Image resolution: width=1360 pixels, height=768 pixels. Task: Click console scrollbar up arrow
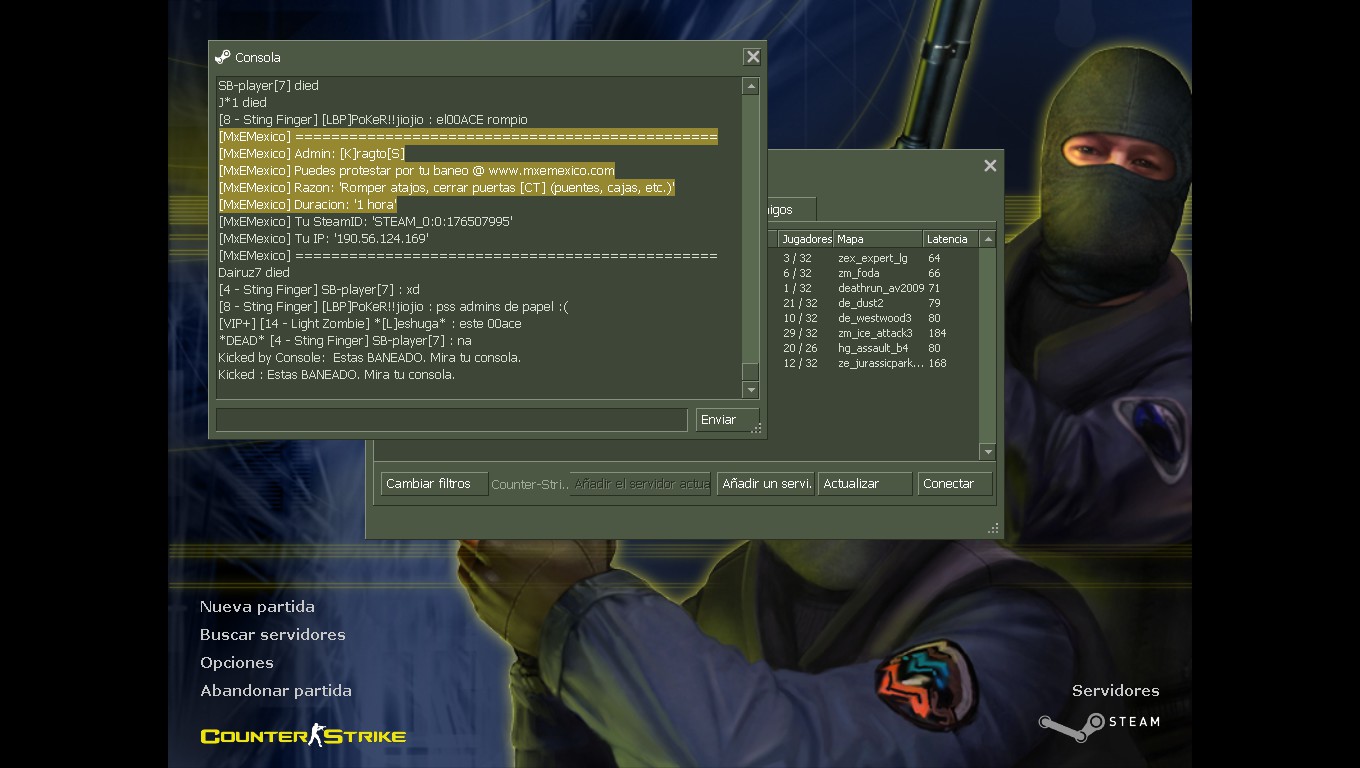click(x=750, y=87)
